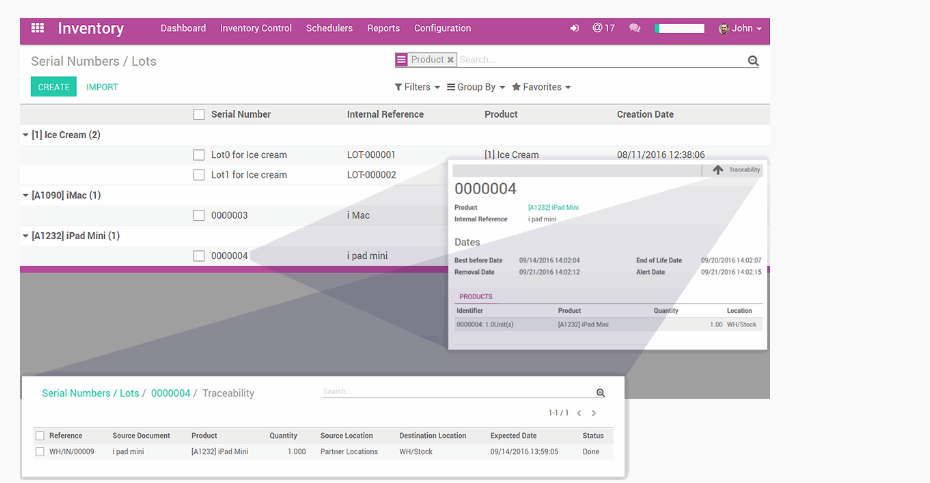Go to previous page in Traceability list
This screenshot has height=483, width=930.
pos(579,413)
